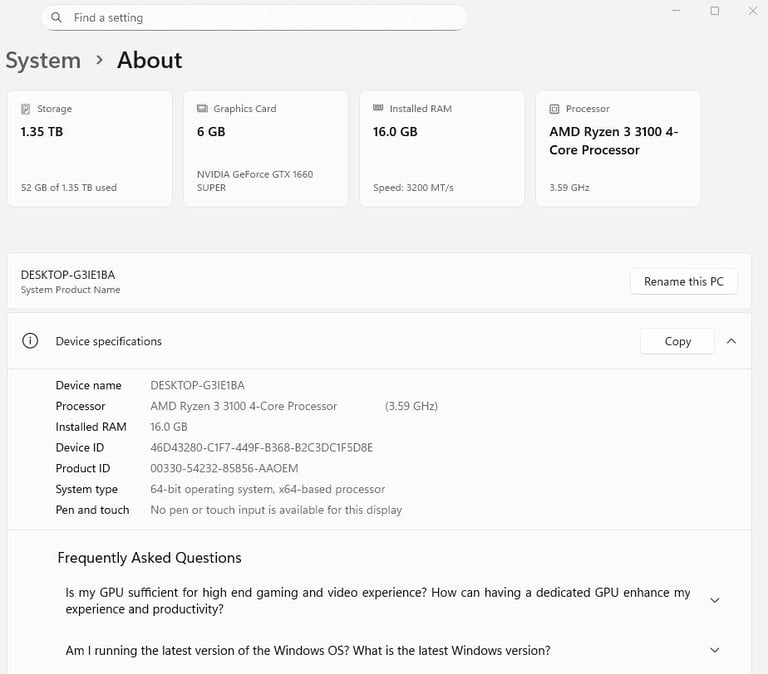768x674 pixels.
Task: Expand the GPU high end gaming FAQ chevron
Action: click(x=714, y=600)
